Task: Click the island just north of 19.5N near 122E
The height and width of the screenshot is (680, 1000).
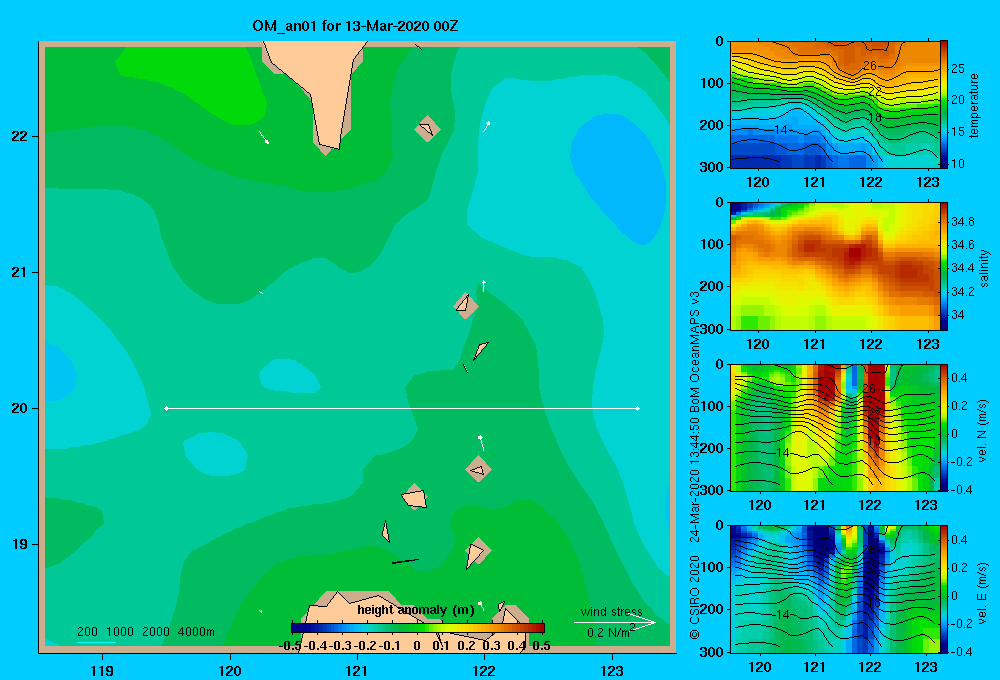Action: [478, 470]
